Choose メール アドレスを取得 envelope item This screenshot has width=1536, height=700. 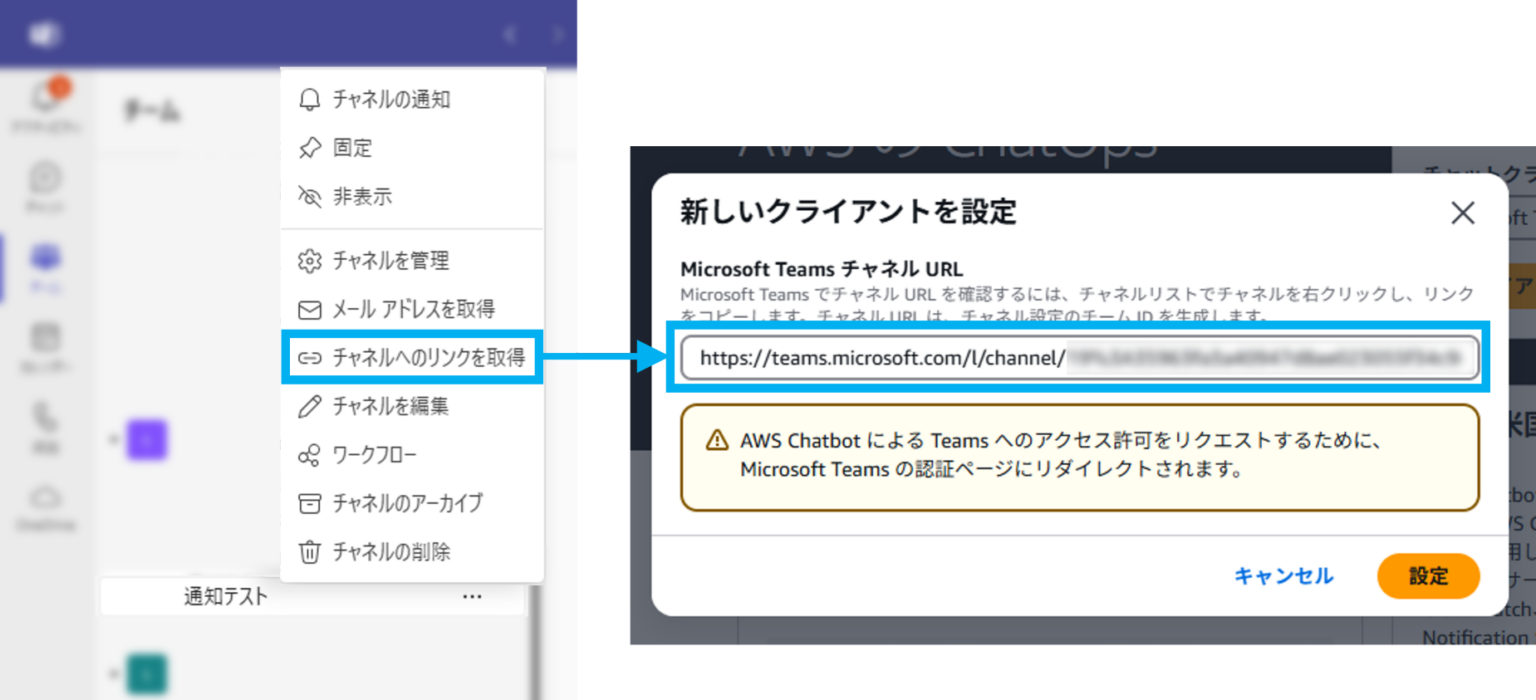pos(412,309)
